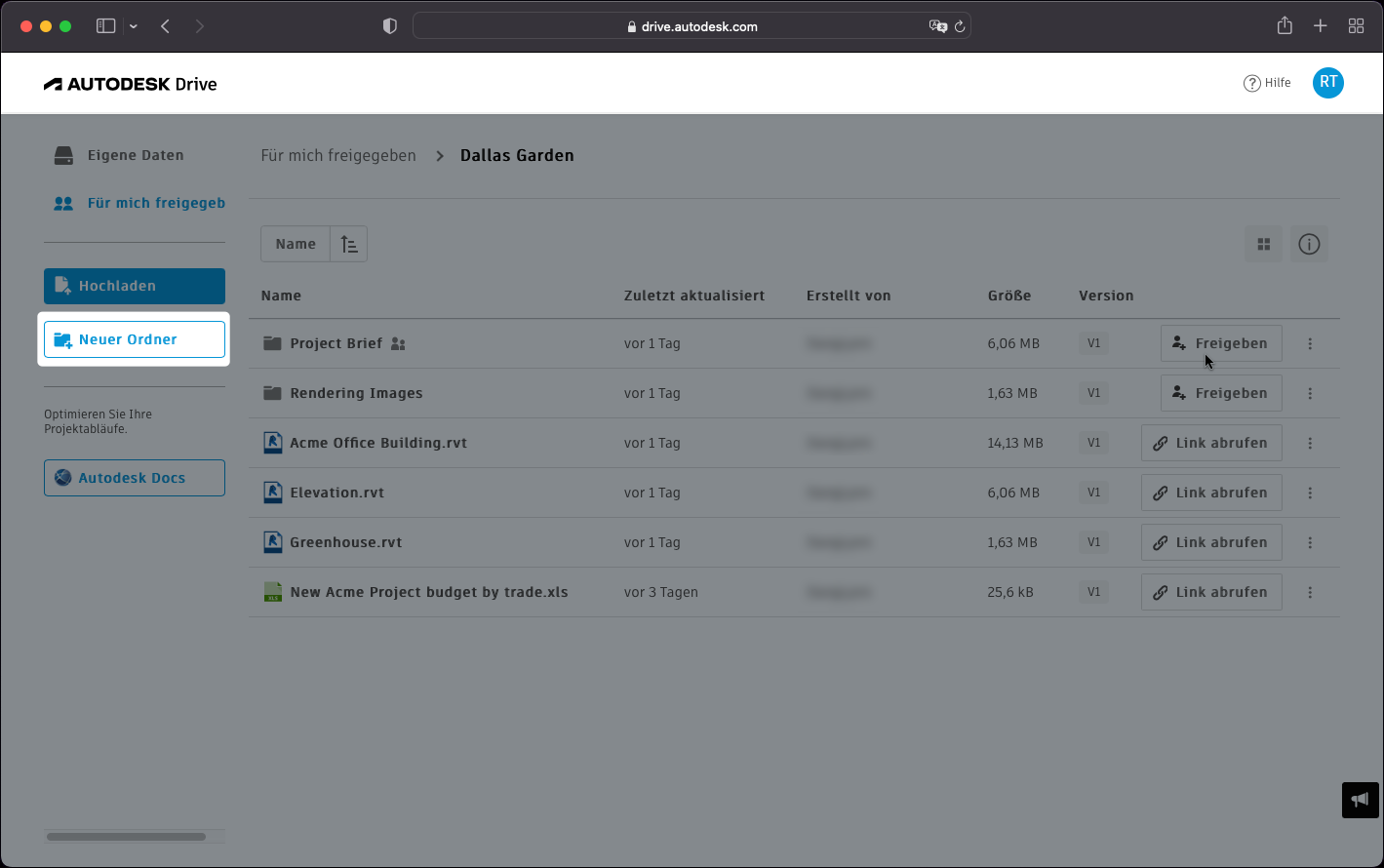
Task: Open the Name sort field dropdown
Action: [x=296, y=244]
